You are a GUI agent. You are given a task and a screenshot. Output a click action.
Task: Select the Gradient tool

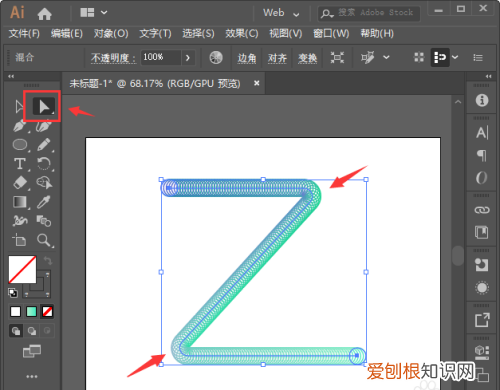(20, 202)
